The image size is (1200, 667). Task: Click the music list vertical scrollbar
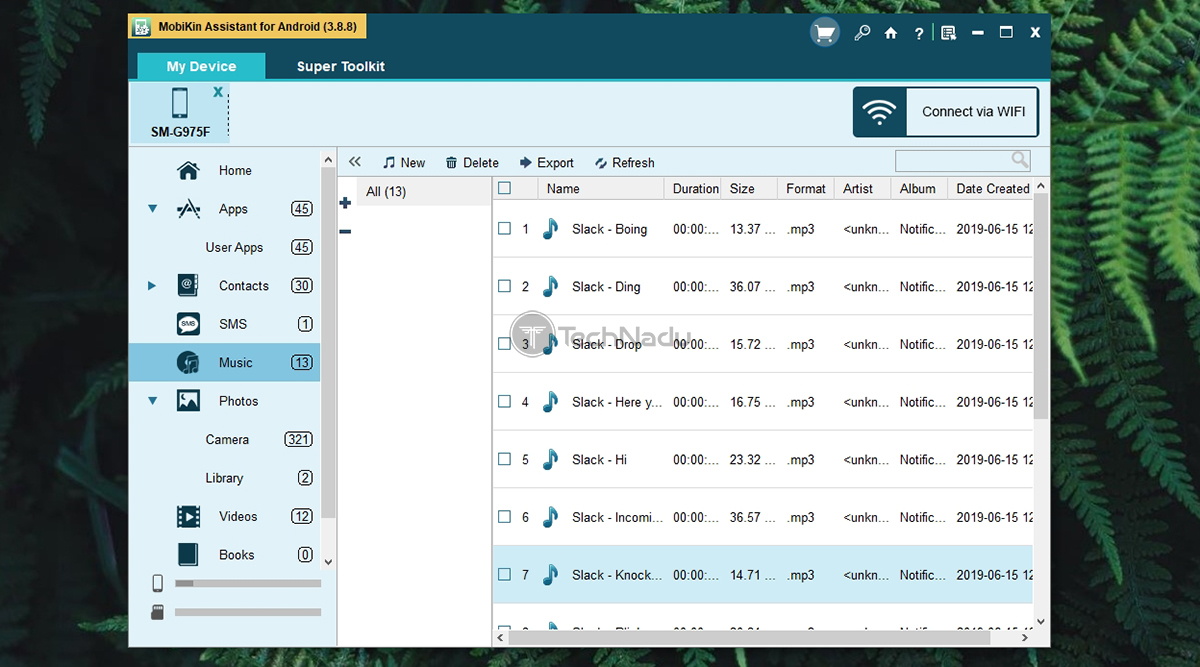[x=1041, y=305]
